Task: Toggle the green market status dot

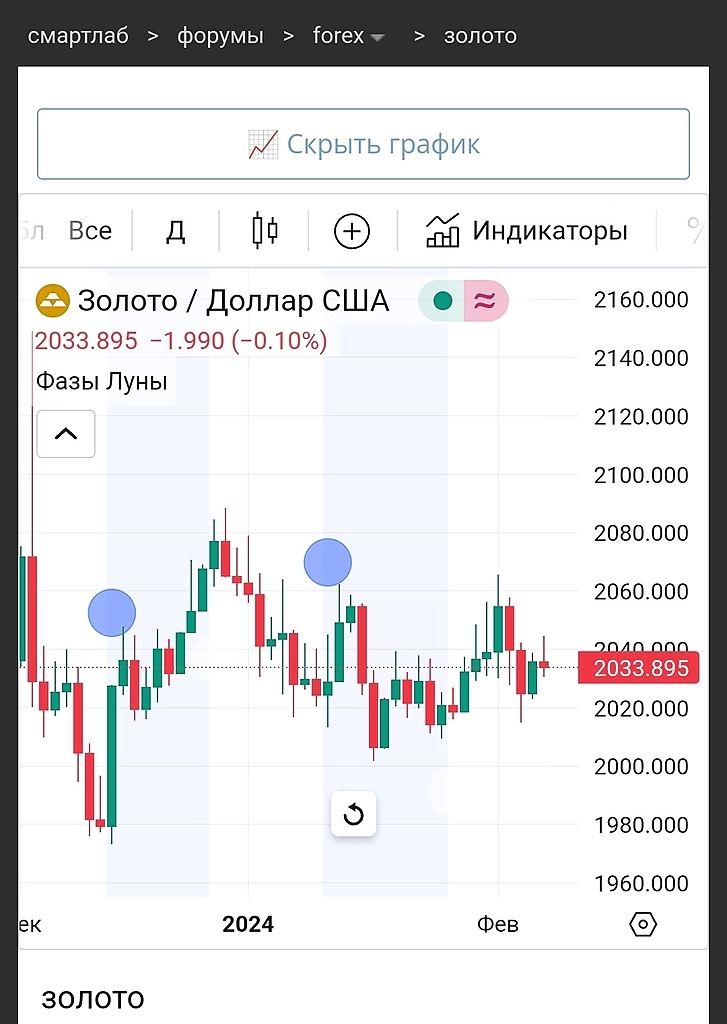Action: pos(442,301)
